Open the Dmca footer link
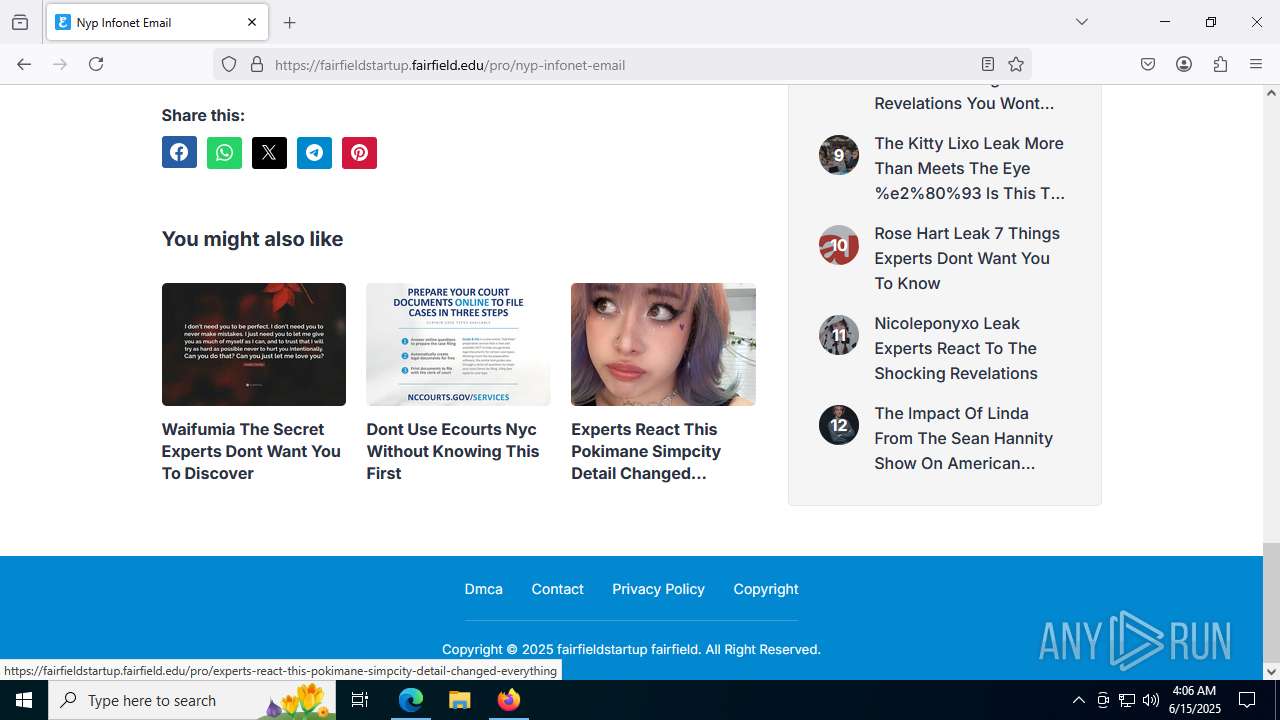This screenshot has height=720, width=1280. (x=484, y=589)
